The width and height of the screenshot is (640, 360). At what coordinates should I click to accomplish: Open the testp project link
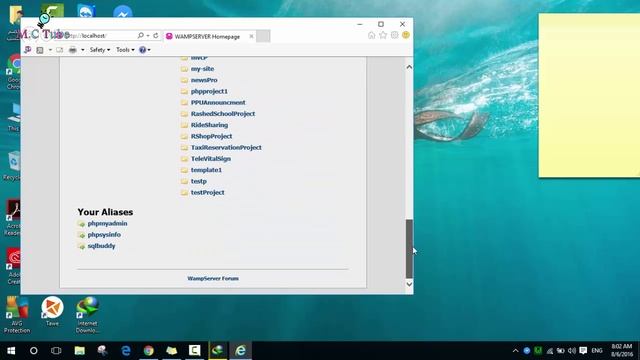198,181
